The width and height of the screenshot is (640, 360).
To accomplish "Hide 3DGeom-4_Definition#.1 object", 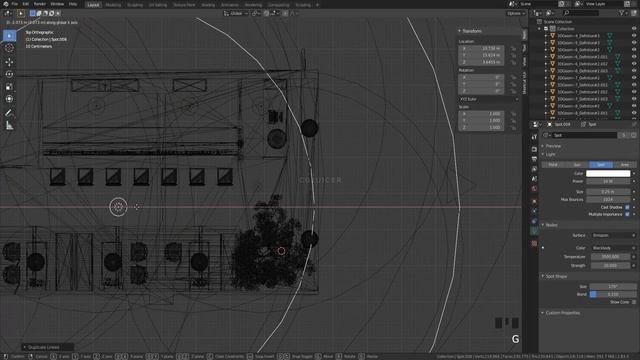I will tap(634, 36).
